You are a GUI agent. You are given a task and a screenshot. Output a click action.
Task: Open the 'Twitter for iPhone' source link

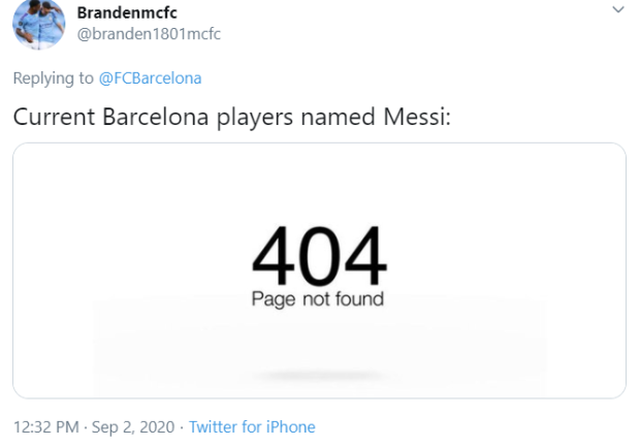[x=252, y=427]
